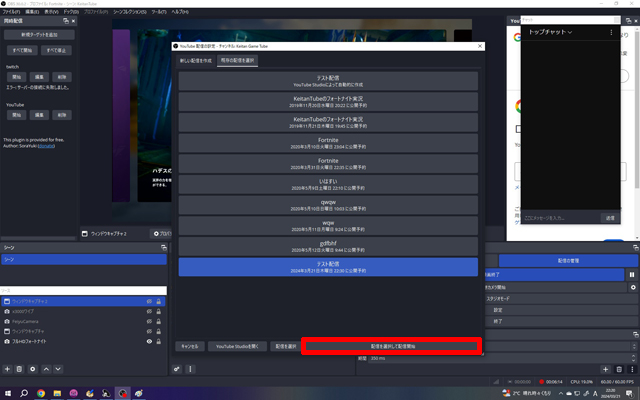Image resolution: width=640 pixels, height=400 pixels.
Task: Select テスト配信 scheduled 2024年3月21日
Action: pos(328,267)
